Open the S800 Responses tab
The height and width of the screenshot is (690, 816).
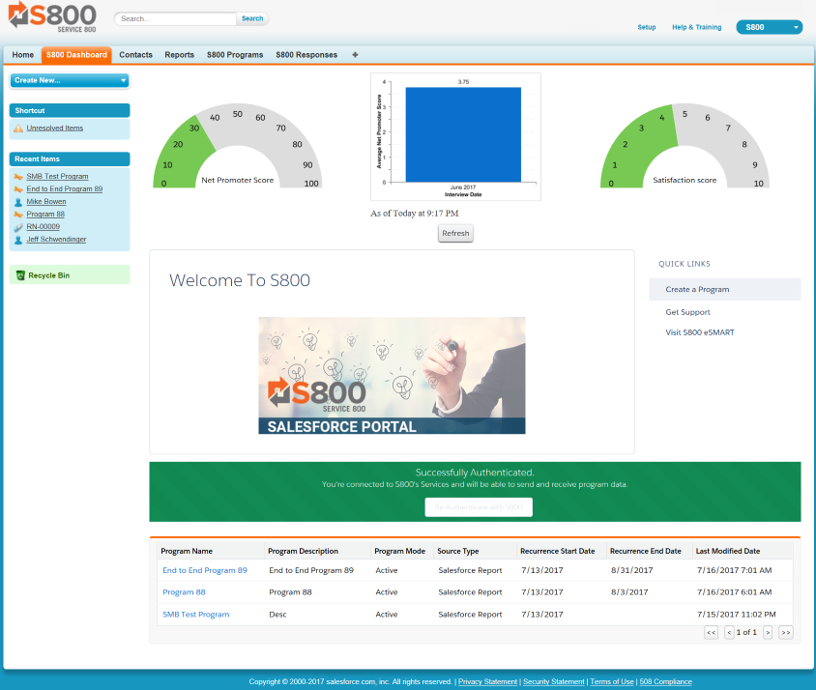point(307,55)
